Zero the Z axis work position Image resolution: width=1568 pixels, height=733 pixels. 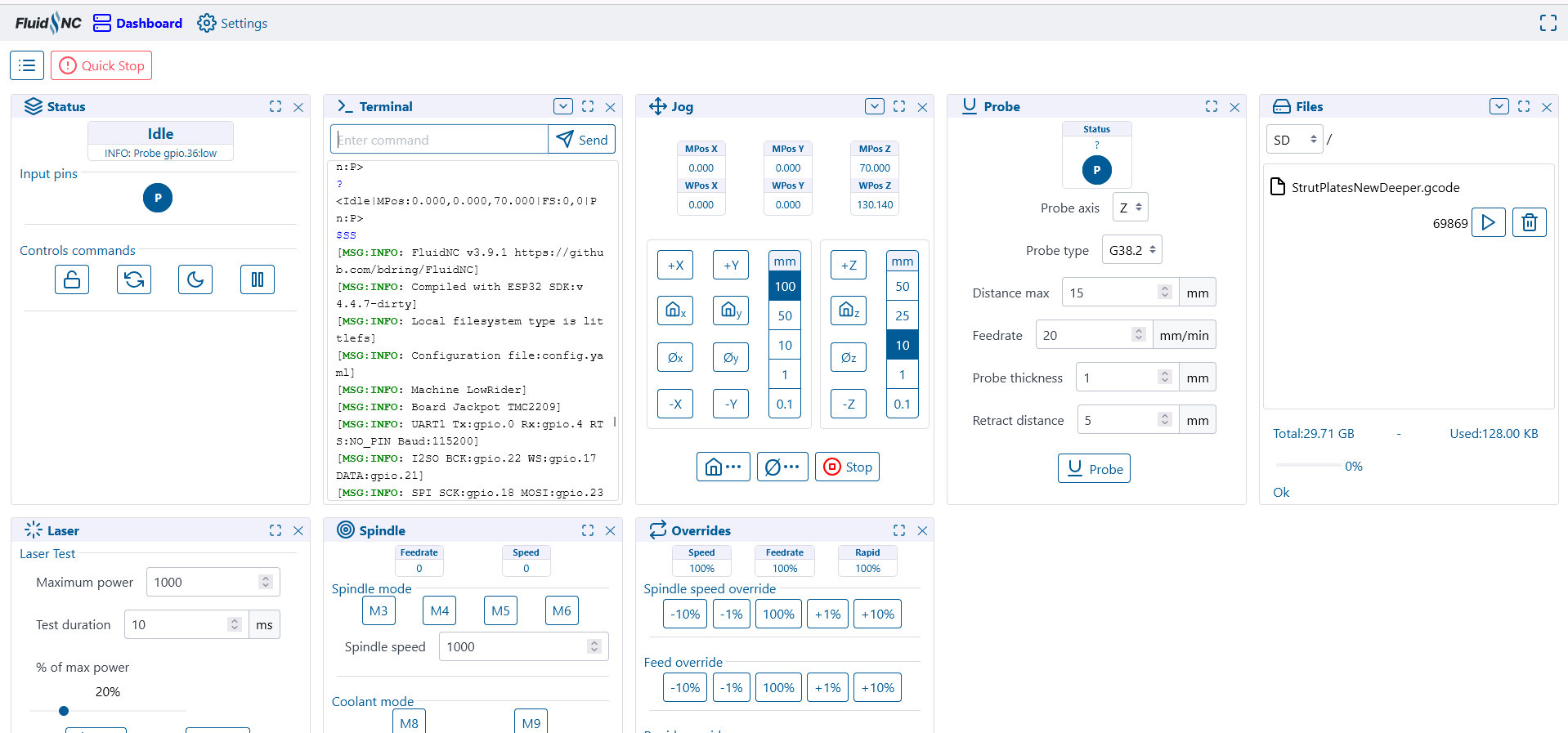click(849, 357)
